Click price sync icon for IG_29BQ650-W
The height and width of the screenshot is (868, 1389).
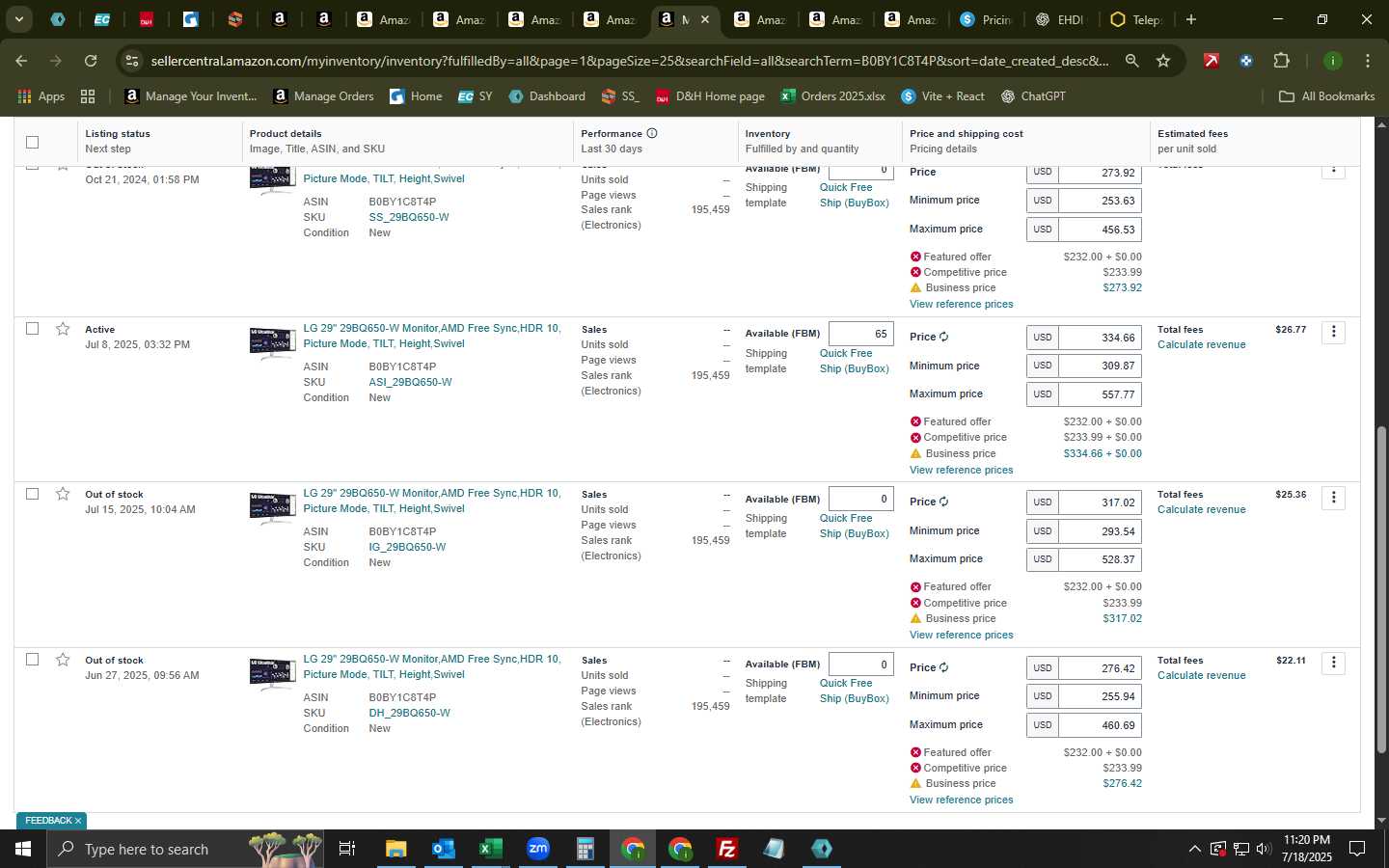(x=943, y=502)
